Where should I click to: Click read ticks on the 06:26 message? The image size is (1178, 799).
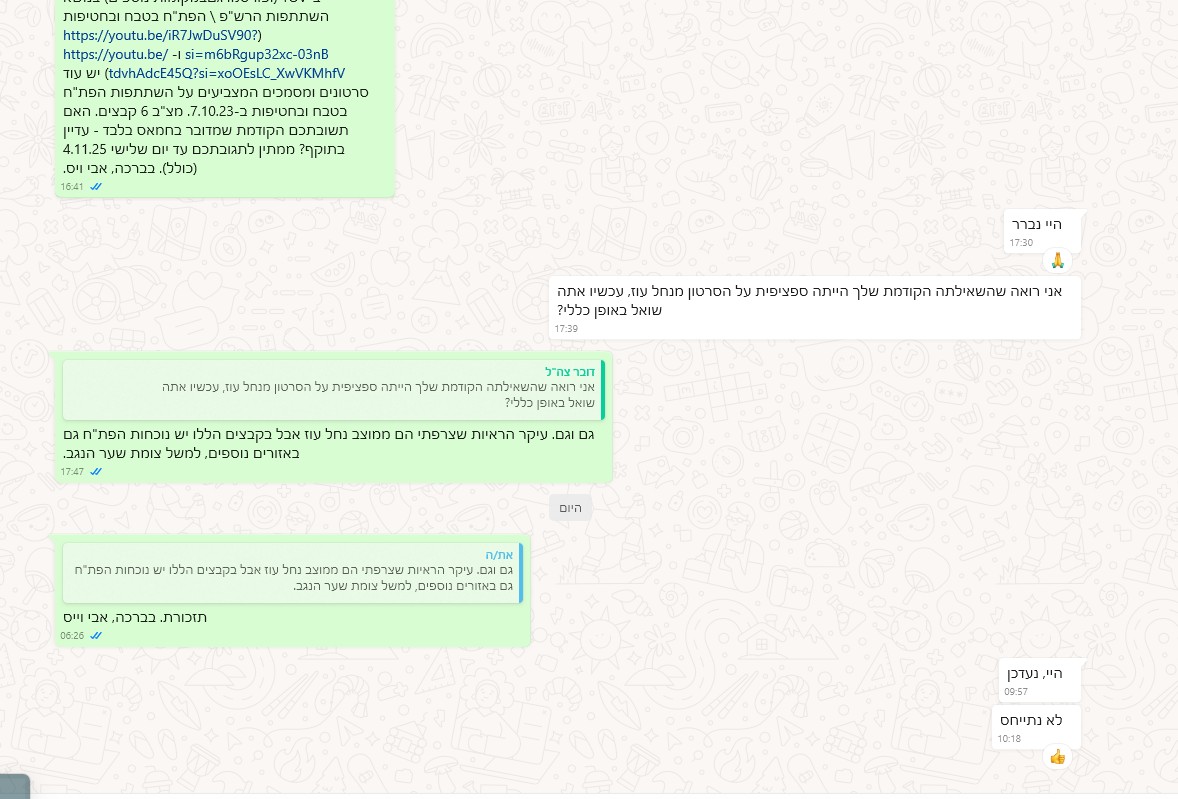[96, 635]
